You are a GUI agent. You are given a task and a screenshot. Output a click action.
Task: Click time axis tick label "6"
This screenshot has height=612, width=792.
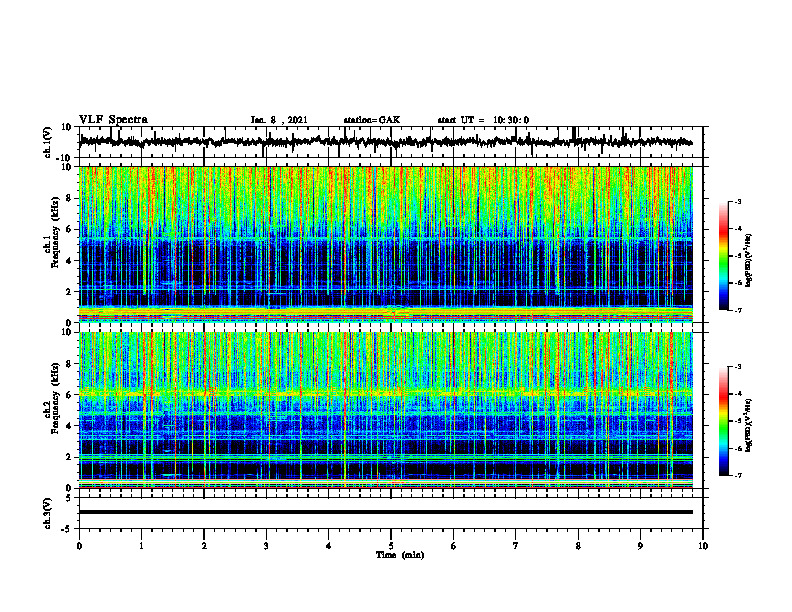[x=454, y=546]
